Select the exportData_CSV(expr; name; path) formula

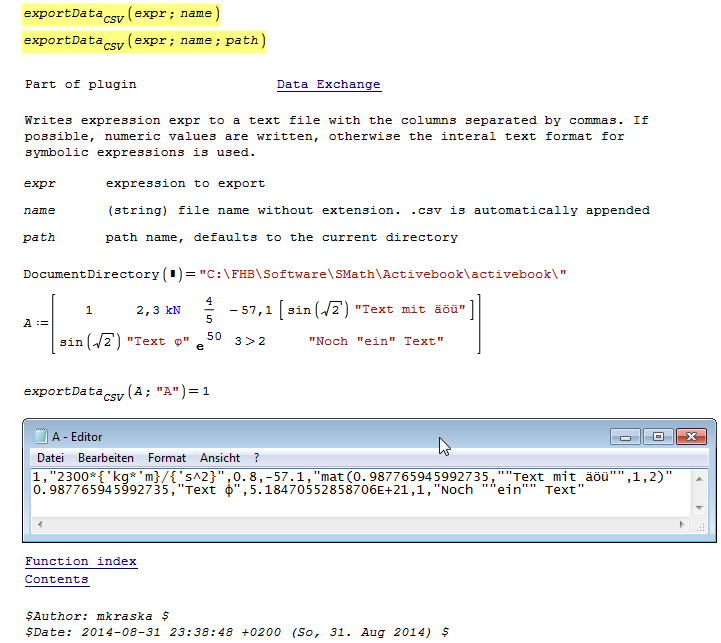143,41
